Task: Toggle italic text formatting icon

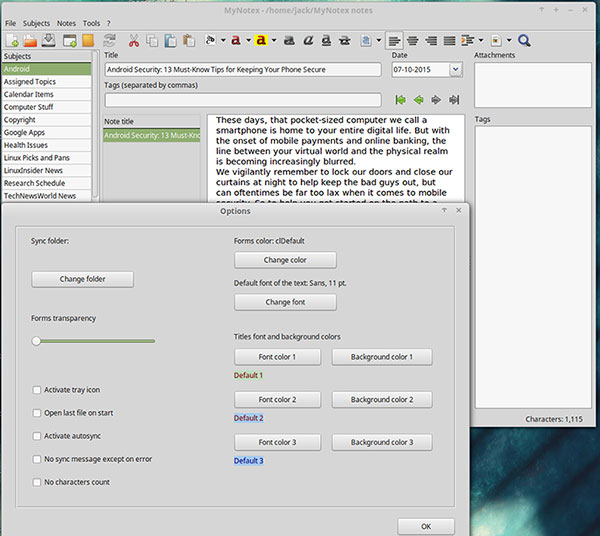Action: click(x=308, y=40)
